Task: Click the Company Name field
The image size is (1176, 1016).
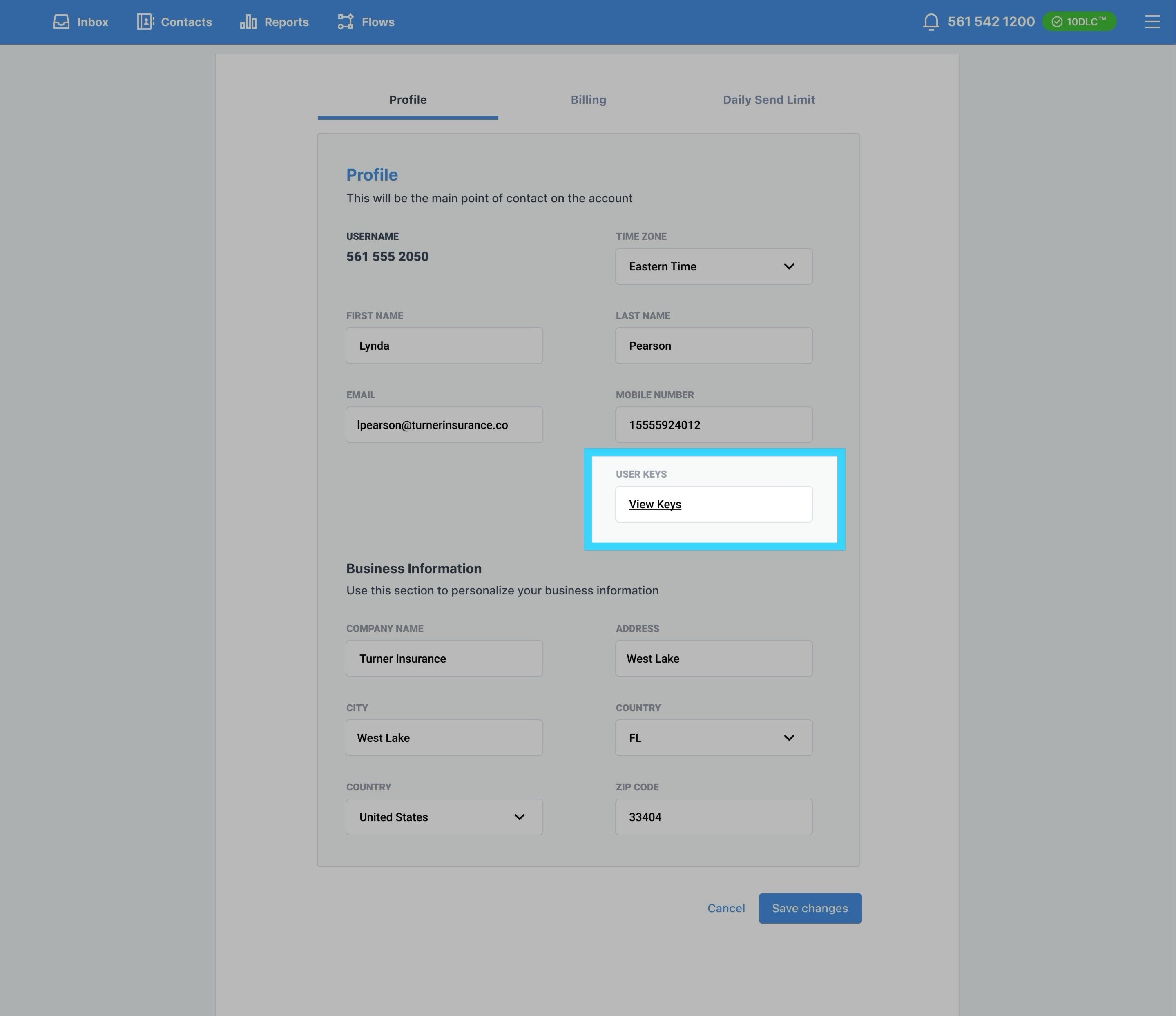Action: [x=444, y=659]
